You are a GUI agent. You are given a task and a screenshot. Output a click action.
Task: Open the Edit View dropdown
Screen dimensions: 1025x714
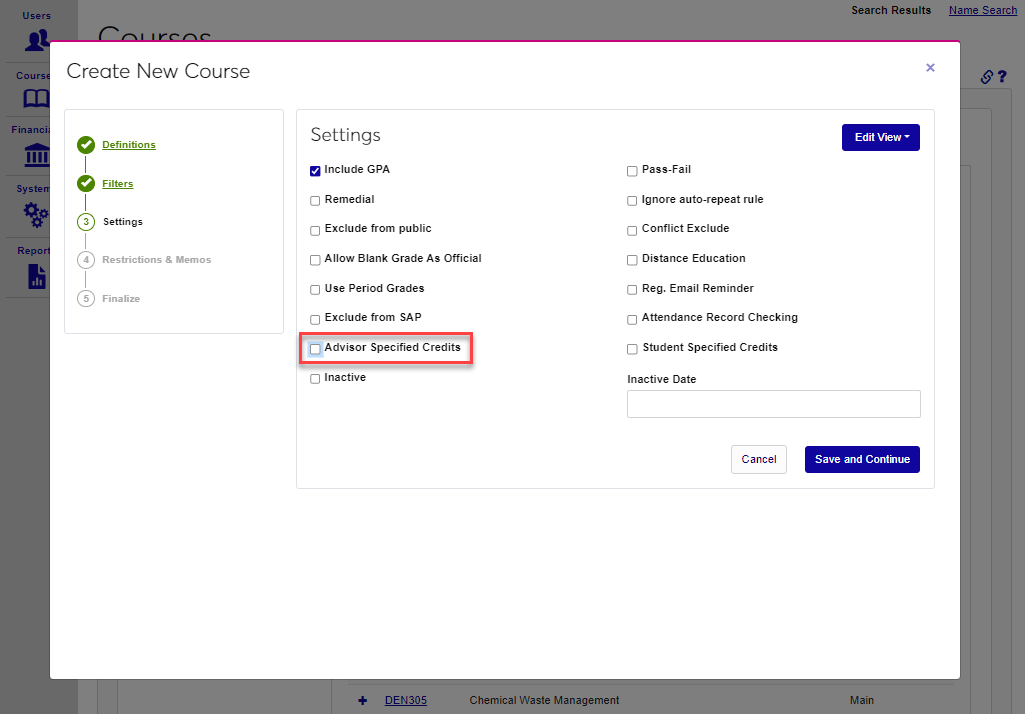click(x=881, y=137)
